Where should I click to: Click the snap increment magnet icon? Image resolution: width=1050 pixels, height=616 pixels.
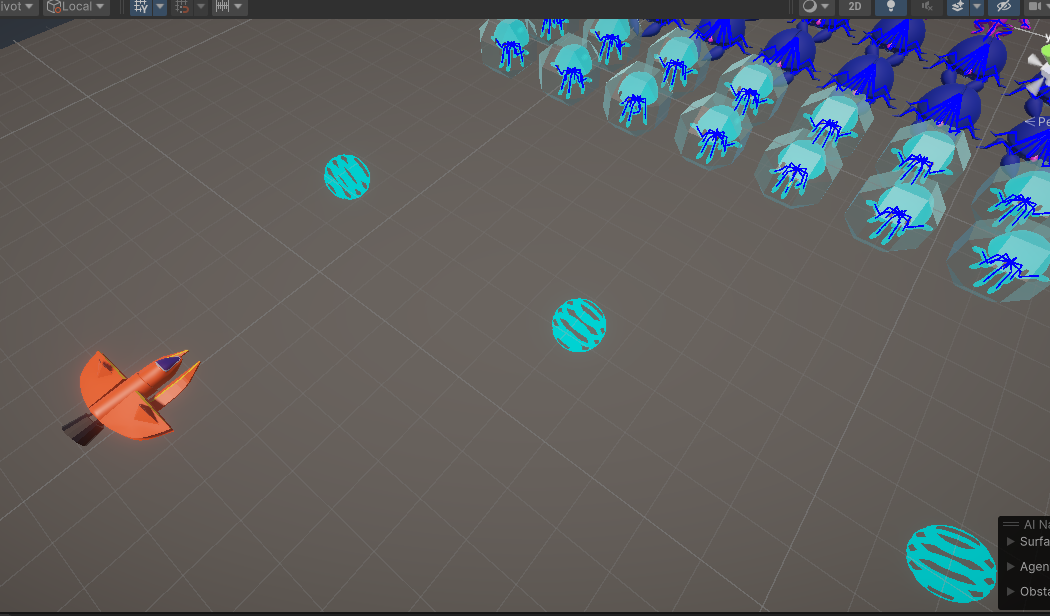(182, 7)
